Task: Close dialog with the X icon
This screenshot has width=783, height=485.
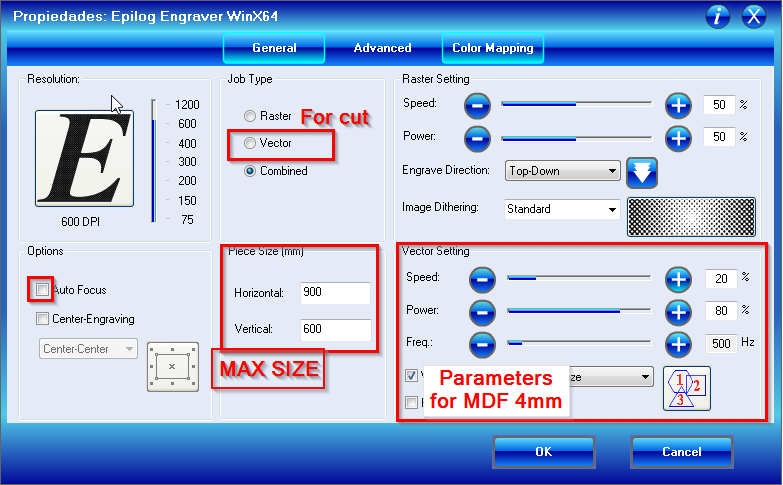Action: click(754, 17)
